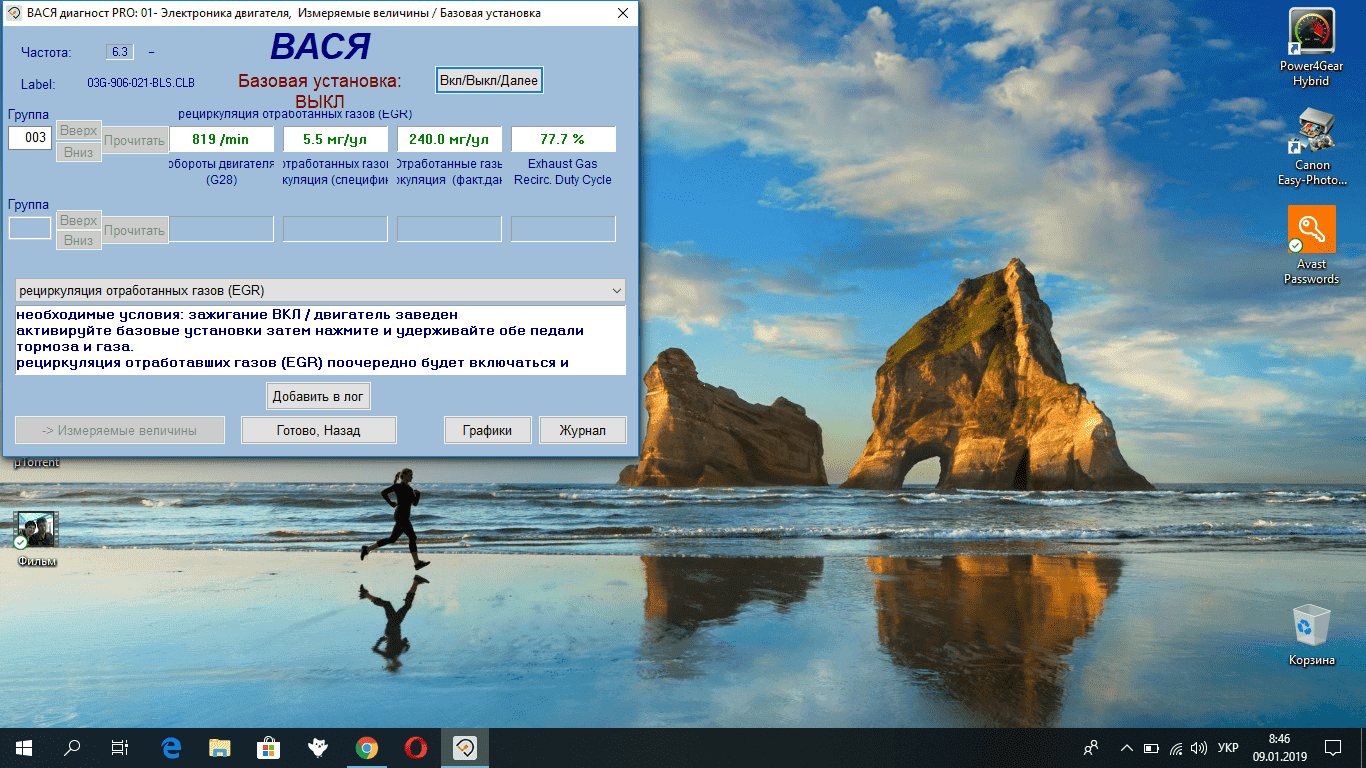Launch Google Chrome from the taskbar
Image resolution: width=1366 pixels, height=768 pixels.
pos(367,747)
